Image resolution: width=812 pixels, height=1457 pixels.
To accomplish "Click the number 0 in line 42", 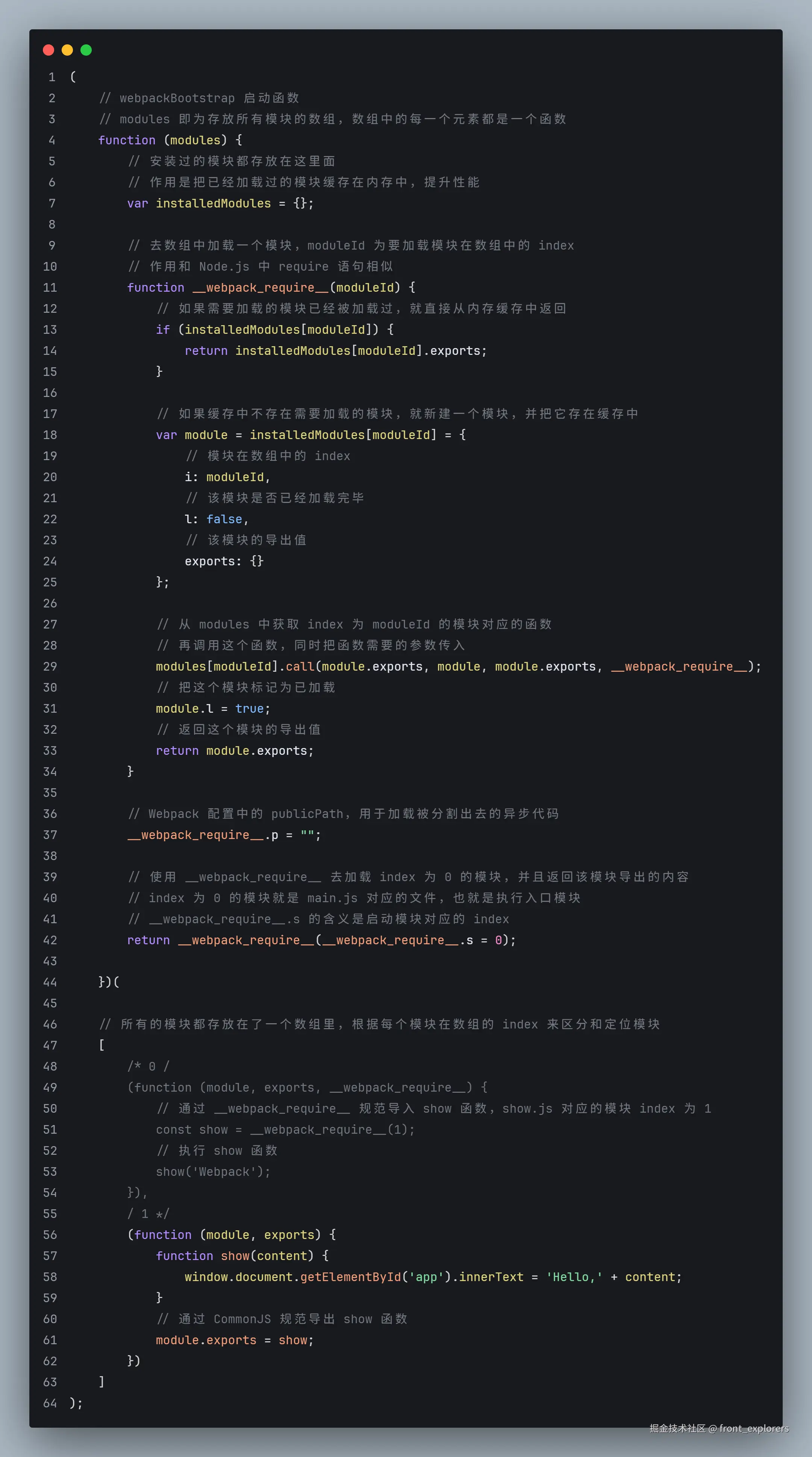I will coord(498,940).
